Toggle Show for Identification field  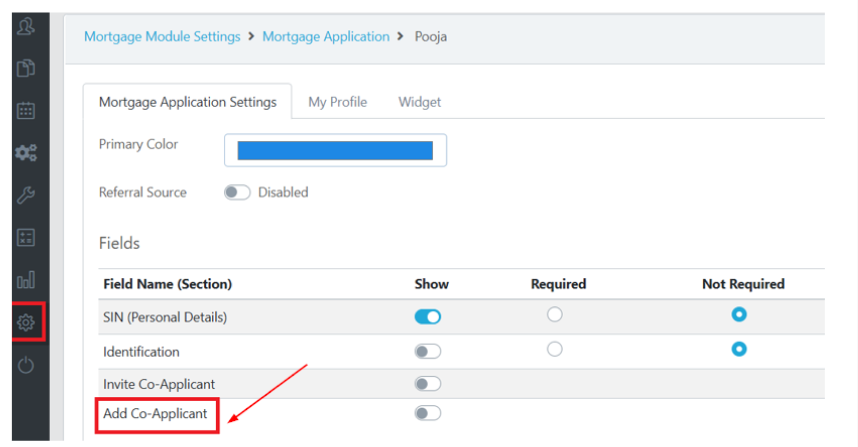(x=428, y=351)
